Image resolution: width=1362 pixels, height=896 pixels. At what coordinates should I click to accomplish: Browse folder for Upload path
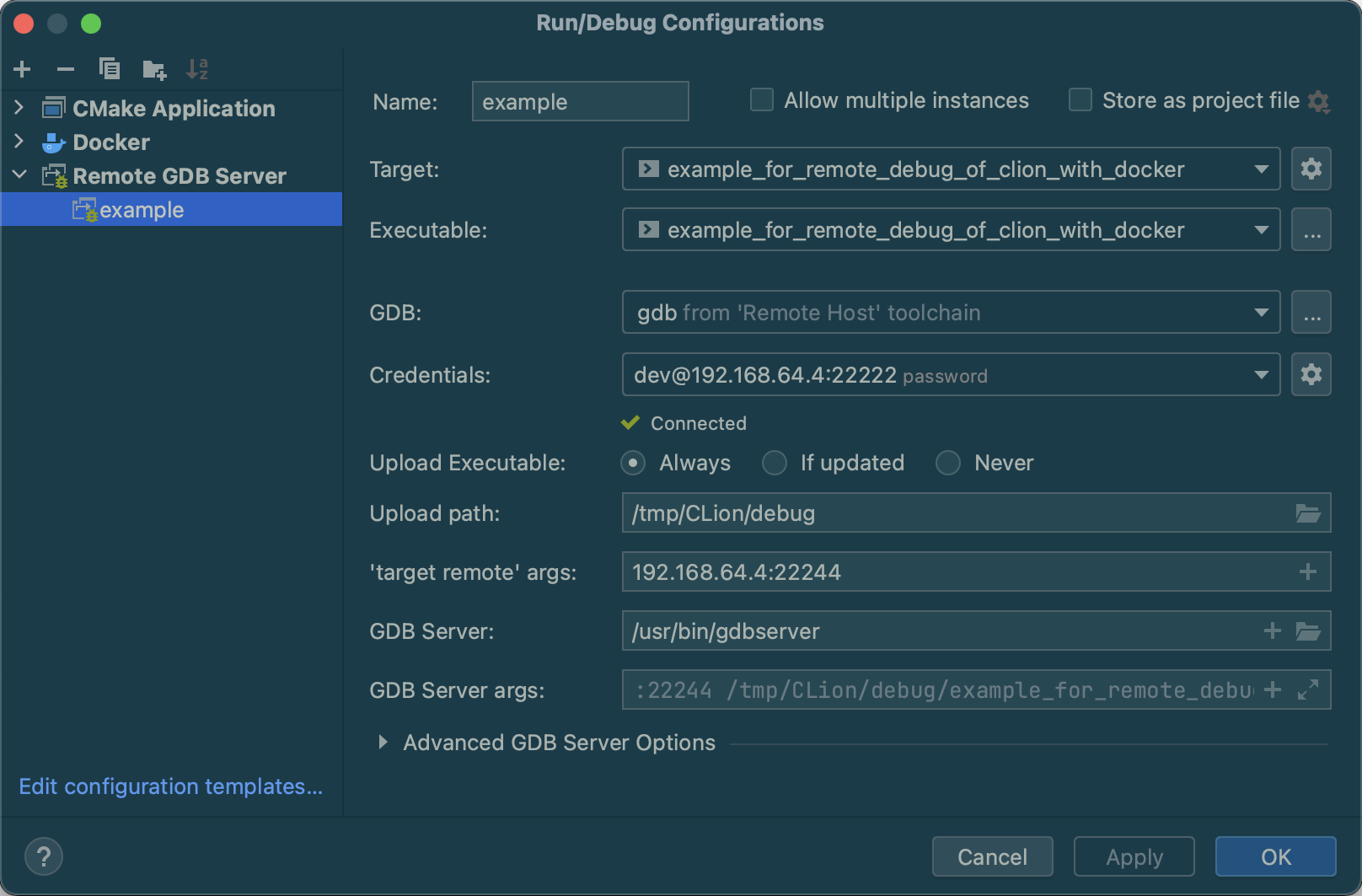coord(1308,513)
